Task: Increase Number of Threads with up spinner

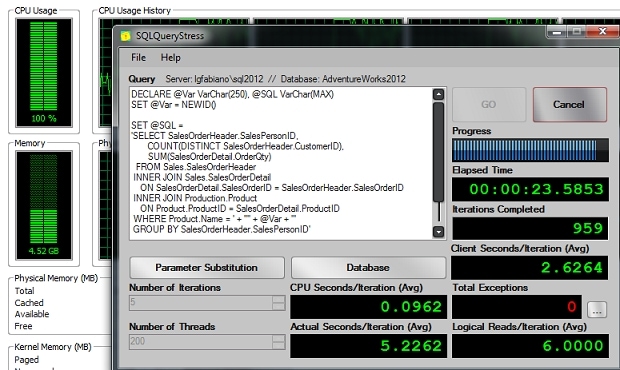Action: click(278, 338)
